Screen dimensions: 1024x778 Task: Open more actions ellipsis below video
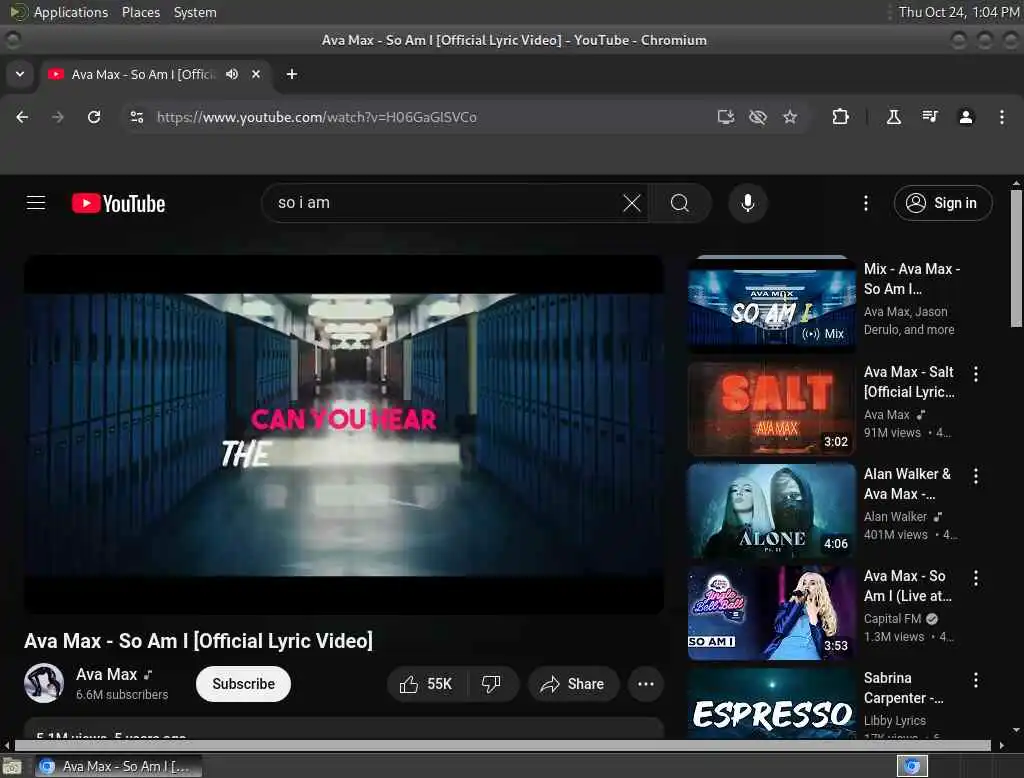click(x=646, y=684)
